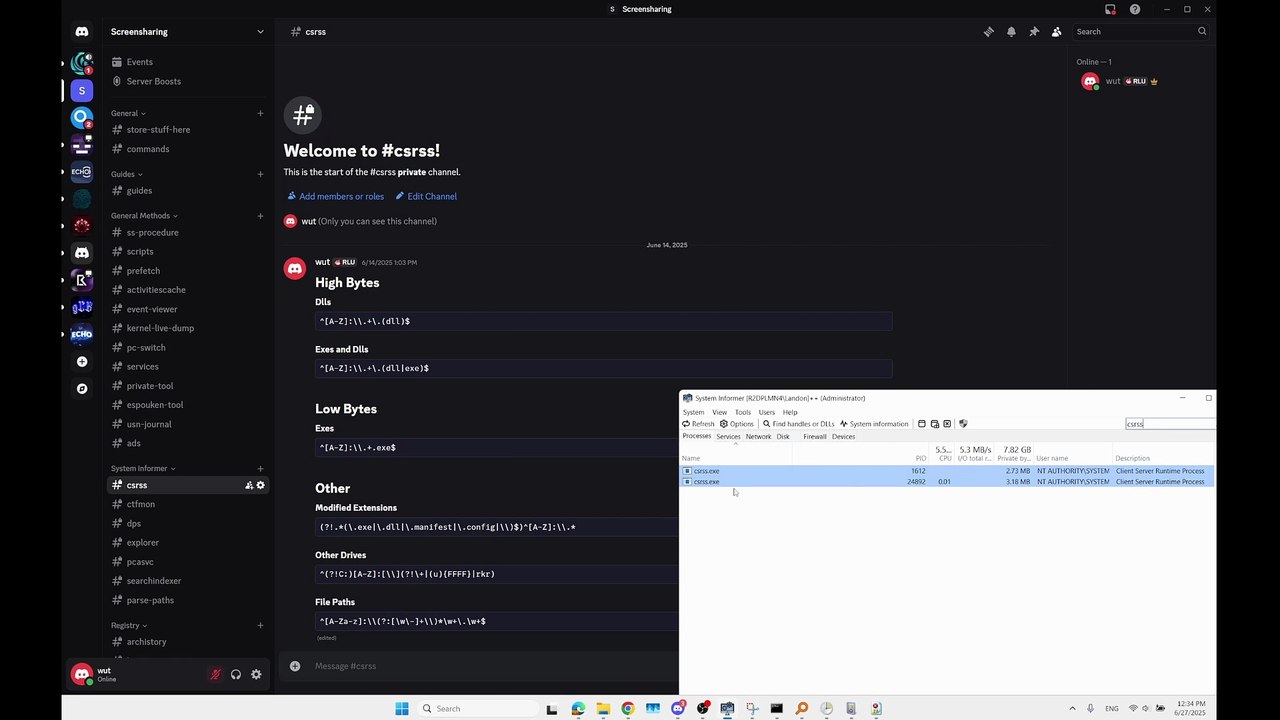
Task: Click the Message #csrss input field
Action: click(x=492, y=666)
